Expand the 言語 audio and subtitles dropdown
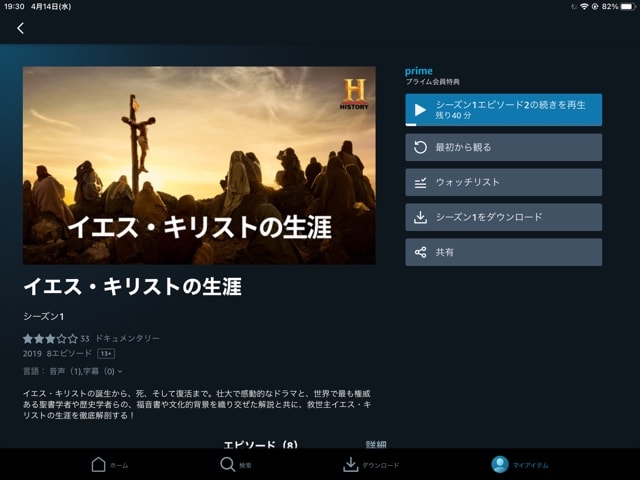Image resolution: width=640 pixels, height=480 pixels. tap(73, 371)
